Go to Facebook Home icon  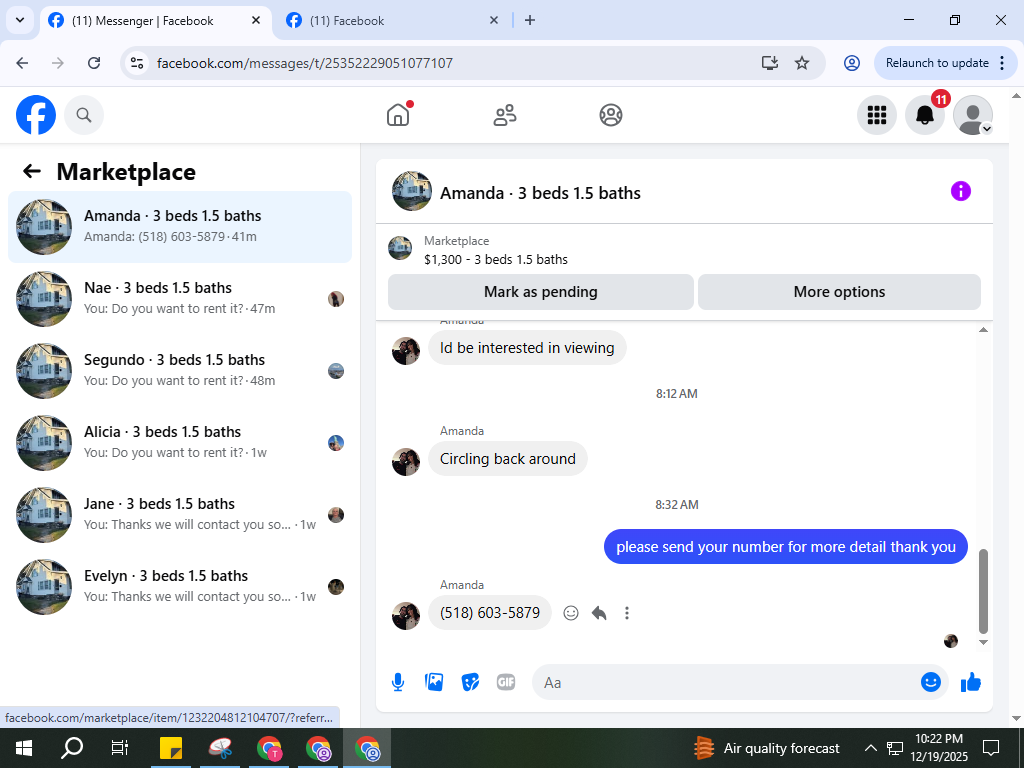[398, 115]
